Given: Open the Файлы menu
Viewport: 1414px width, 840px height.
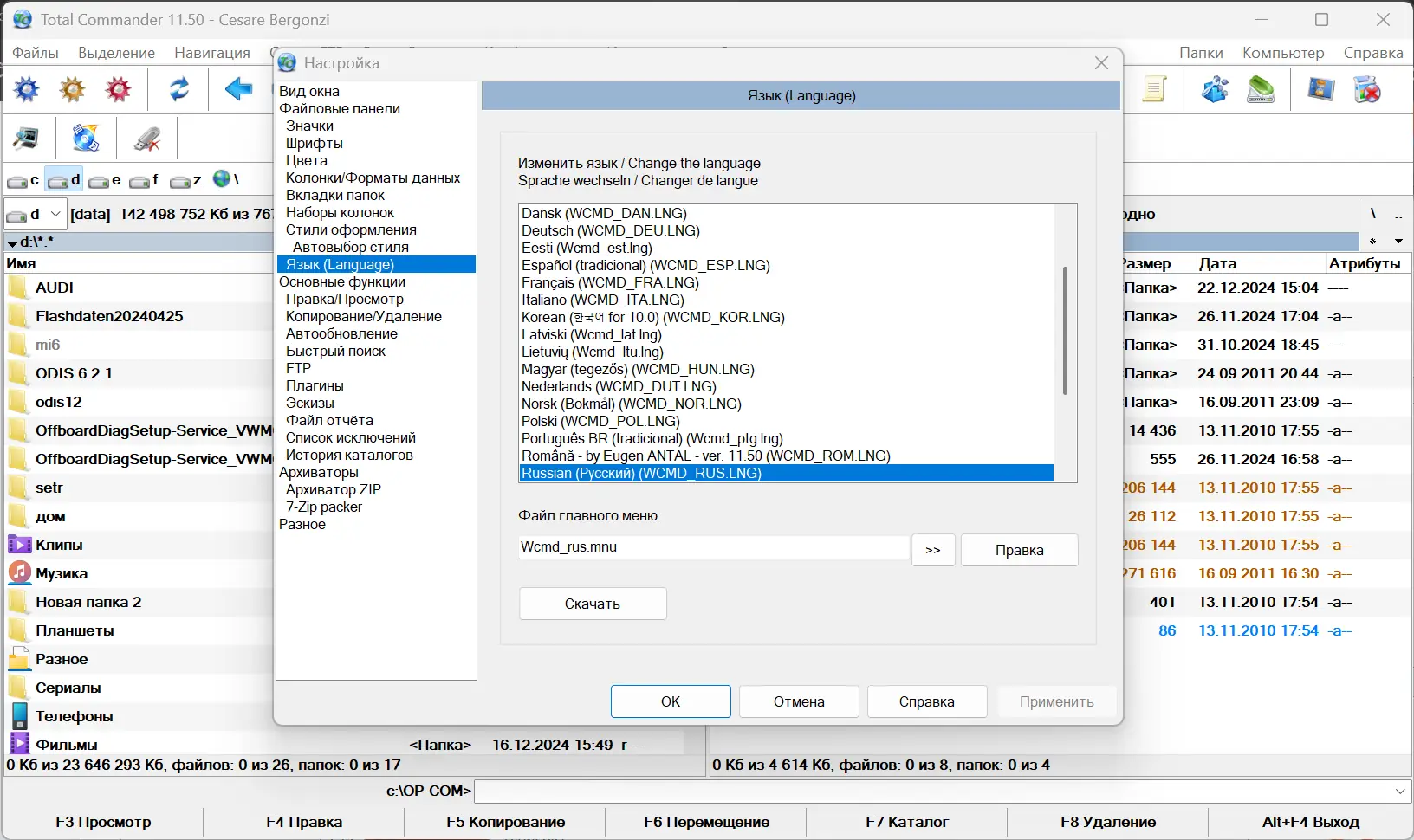Looking at the screenshot, I should (34, 52).
